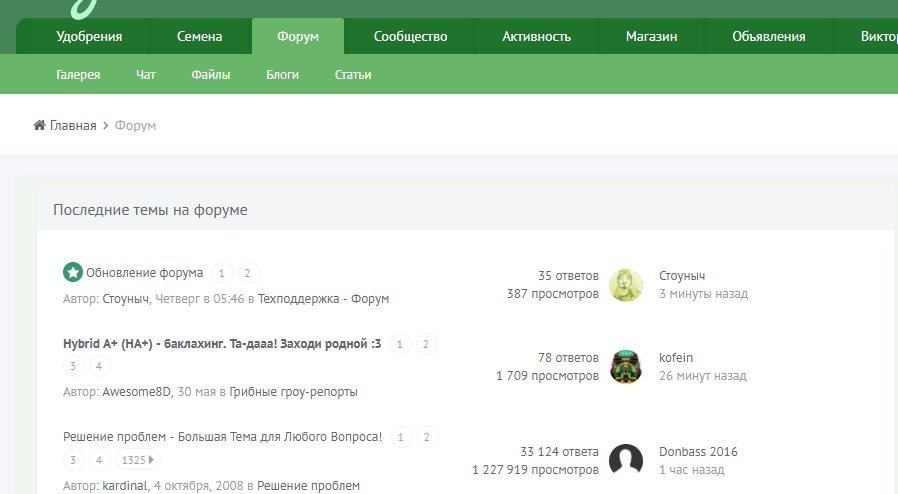
Task: Jump to last page 1325 of Решение проблем
Action: [x=138, y=460]
